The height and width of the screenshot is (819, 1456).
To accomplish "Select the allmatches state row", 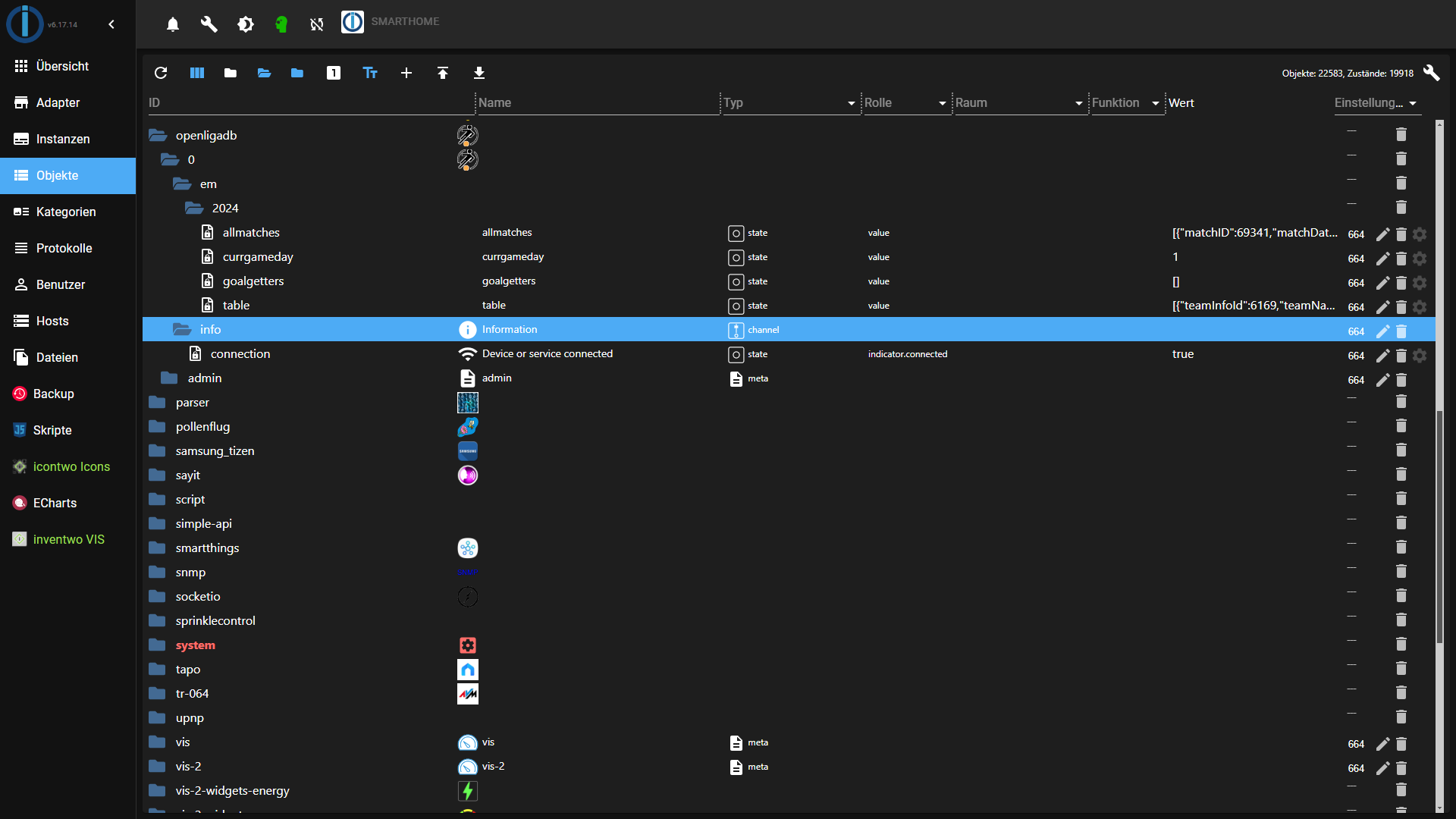I will (x=789, y=233).
